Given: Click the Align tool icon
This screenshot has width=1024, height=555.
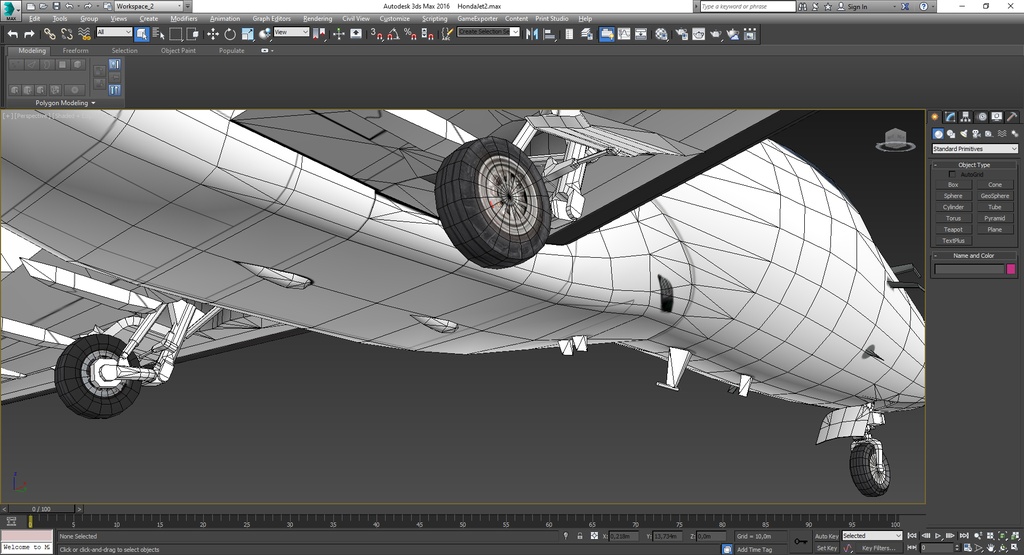Looking at the screenshot, I should [550, 34].
